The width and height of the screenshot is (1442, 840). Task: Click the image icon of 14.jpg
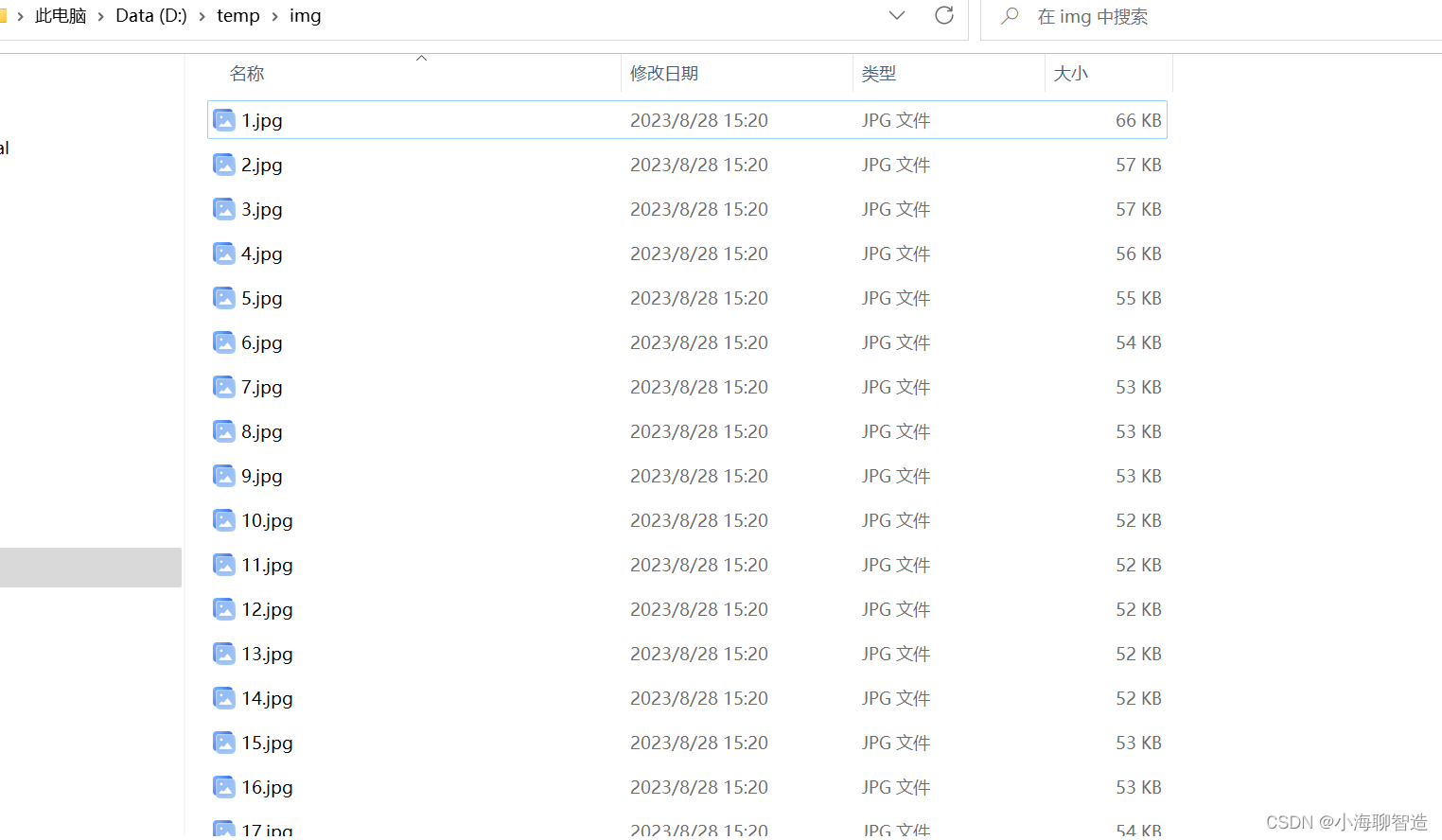tap(224, 698)
